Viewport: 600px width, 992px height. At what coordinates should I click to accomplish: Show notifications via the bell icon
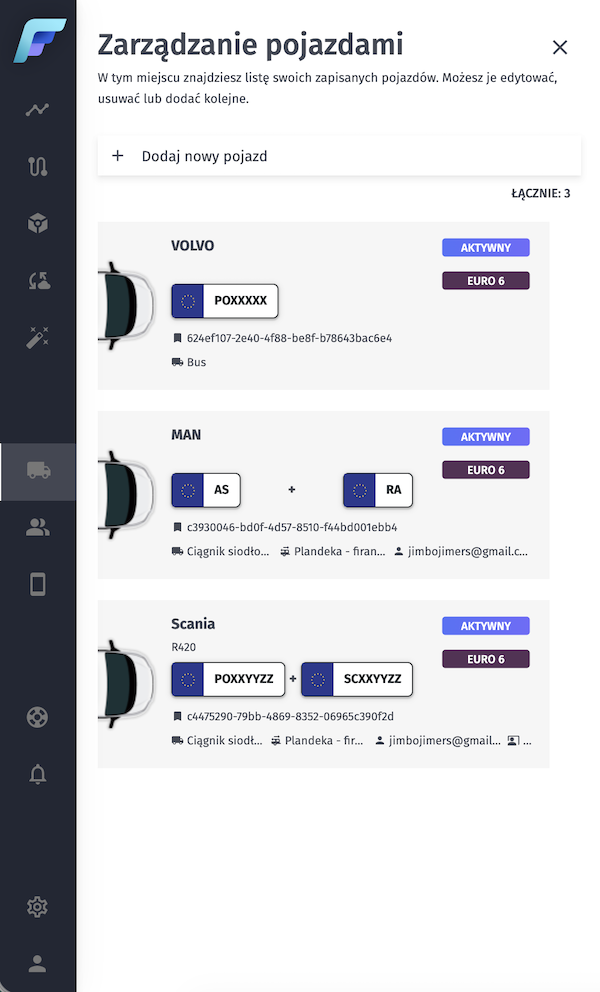tap(38, 774)
